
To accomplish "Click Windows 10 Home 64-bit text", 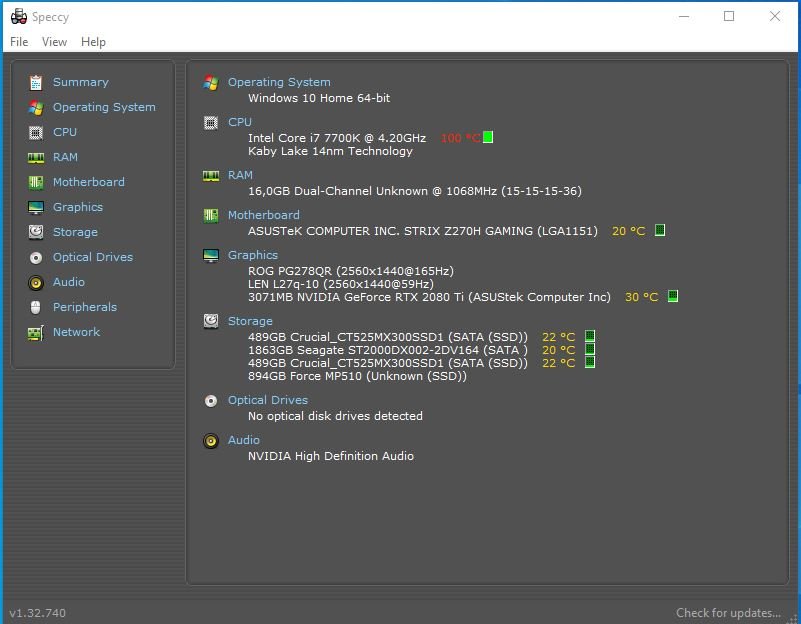I will click(x=319, y=98).
